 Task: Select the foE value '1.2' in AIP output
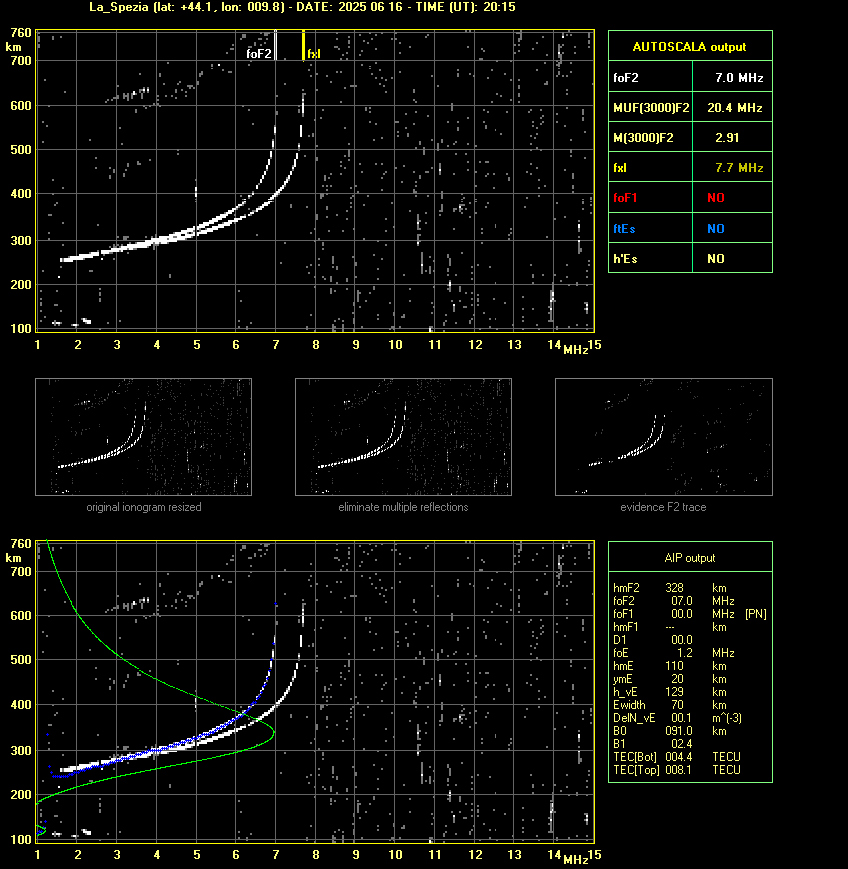[685, 653]
